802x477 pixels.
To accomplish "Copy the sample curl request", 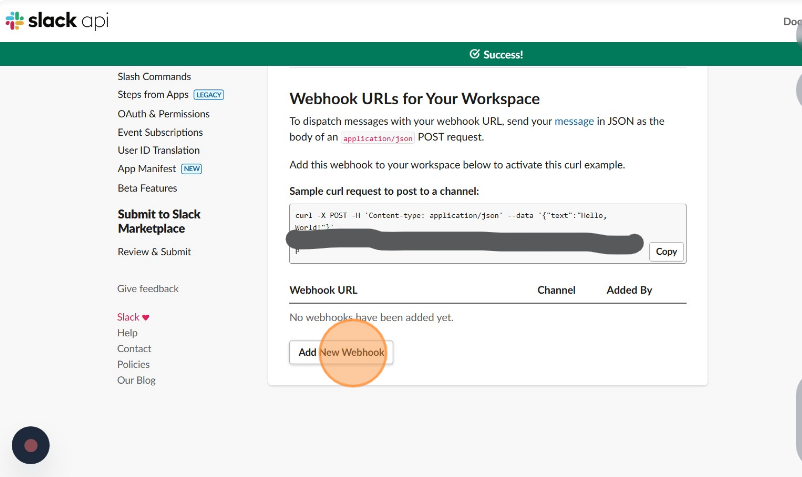I will coord(666,252).
